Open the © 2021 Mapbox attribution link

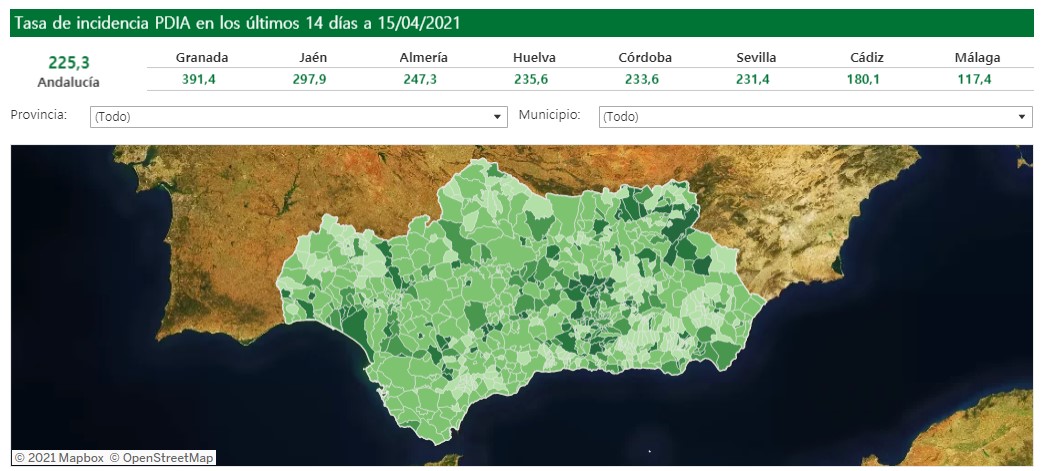coord(59,458)
